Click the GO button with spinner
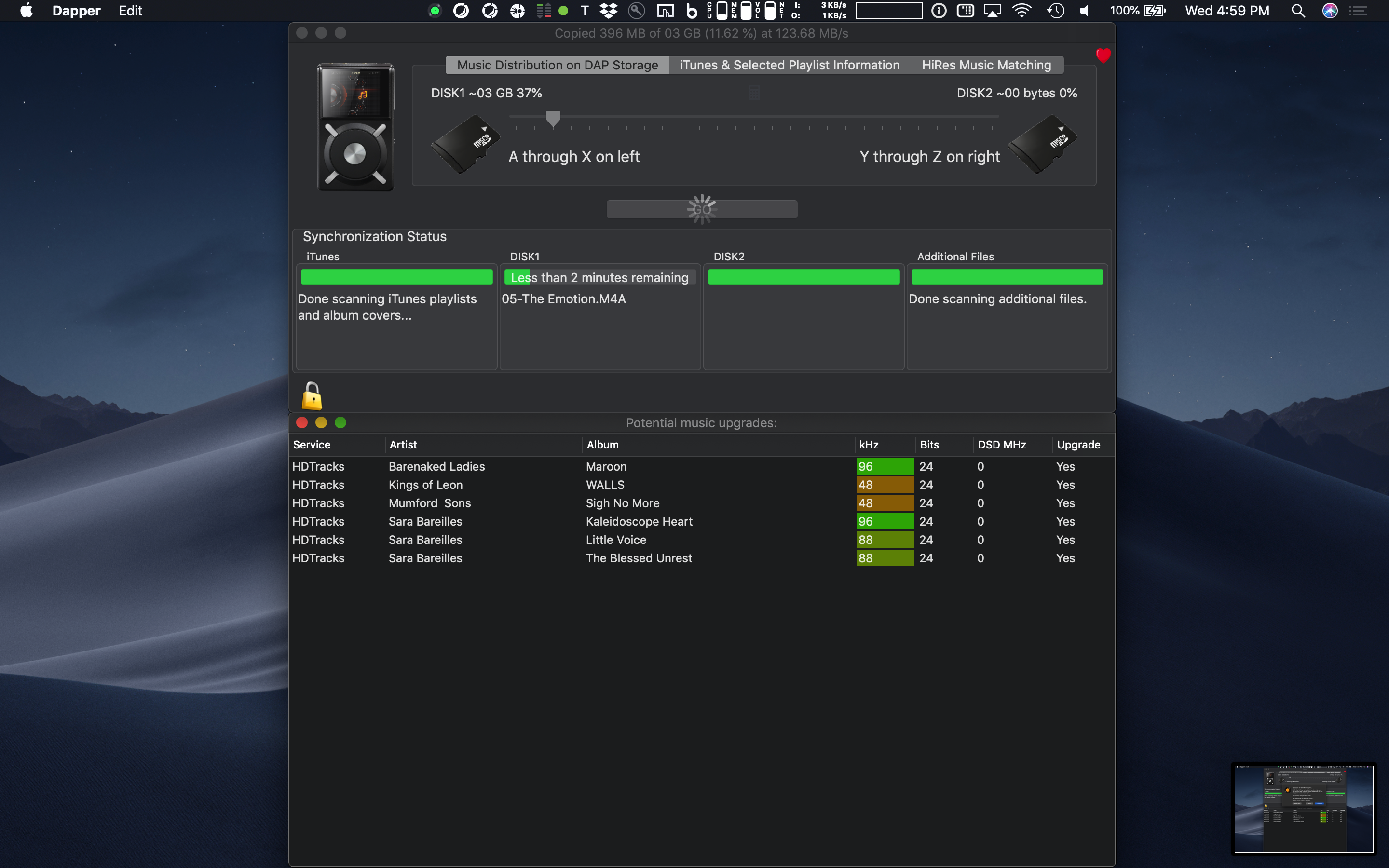 click(x=701, y=209)
